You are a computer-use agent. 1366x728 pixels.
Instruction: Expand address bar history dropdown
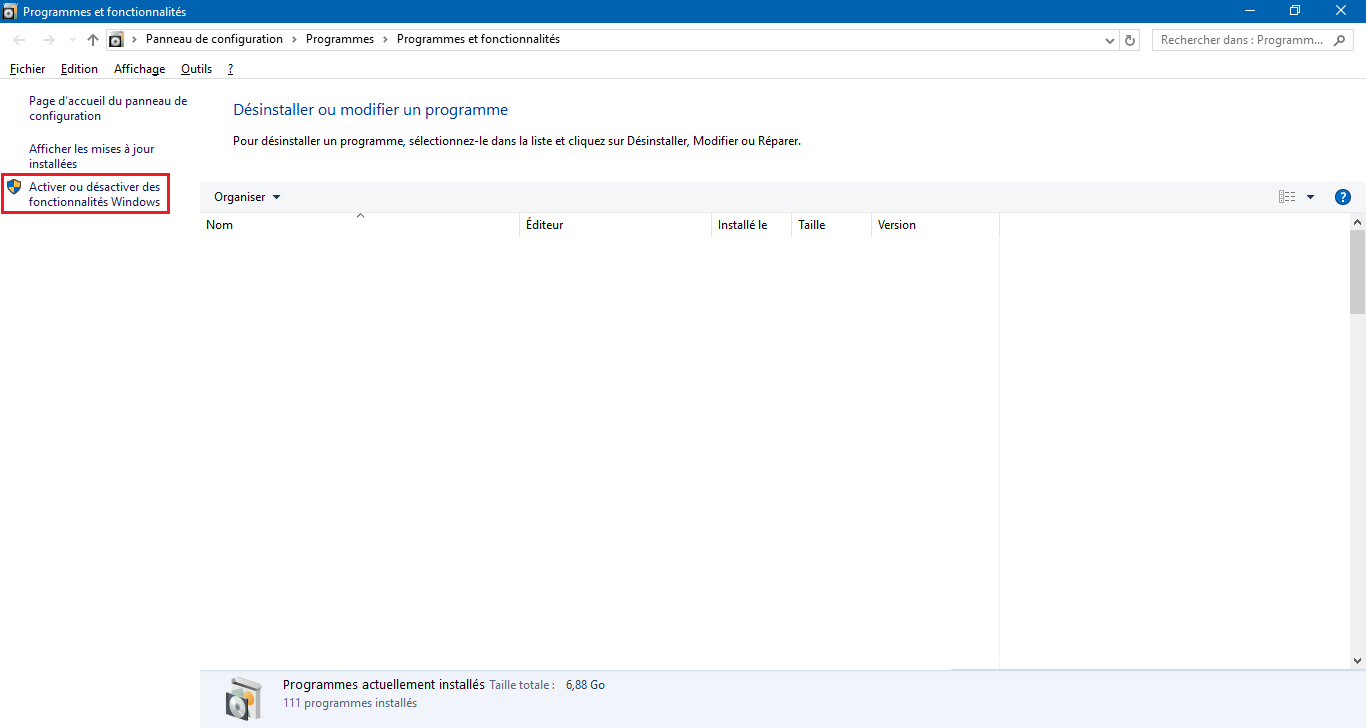(1110, 40)
